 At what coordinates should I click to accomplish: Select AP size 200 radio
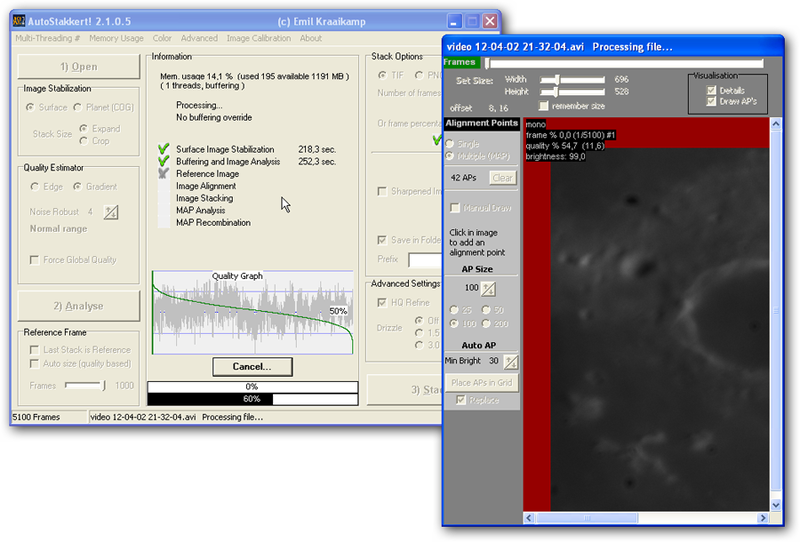(x=486, y=324)
